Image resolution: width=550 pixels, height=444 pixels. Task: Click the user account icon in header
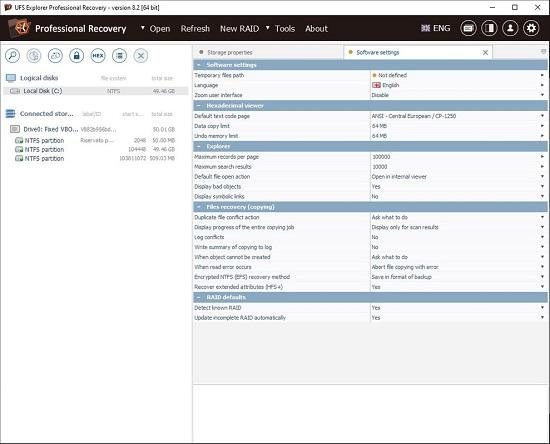pyautogui.click(x=510, y=28)
